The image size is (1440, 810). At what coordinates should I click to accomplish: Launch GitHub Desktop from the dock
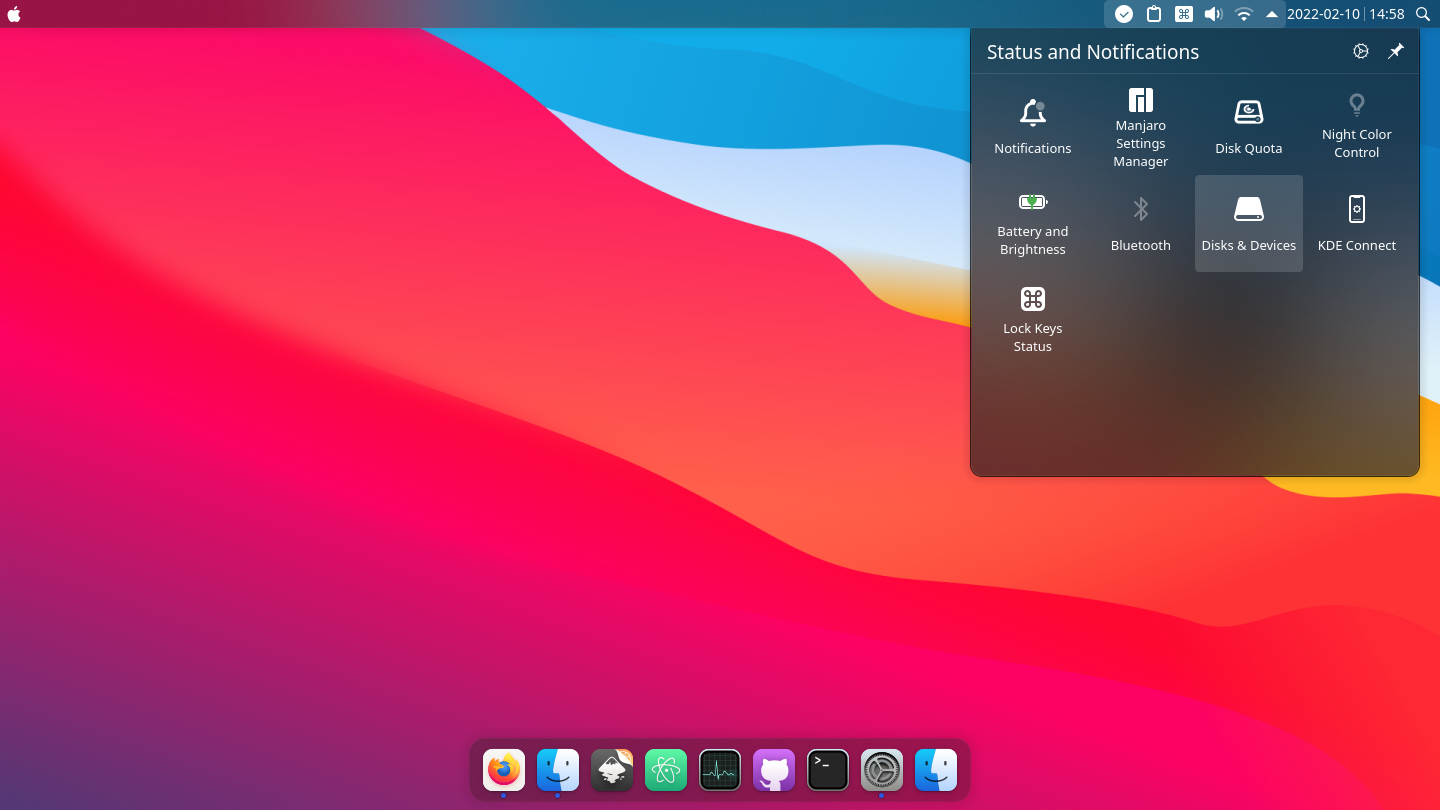(x=774, y=770)
